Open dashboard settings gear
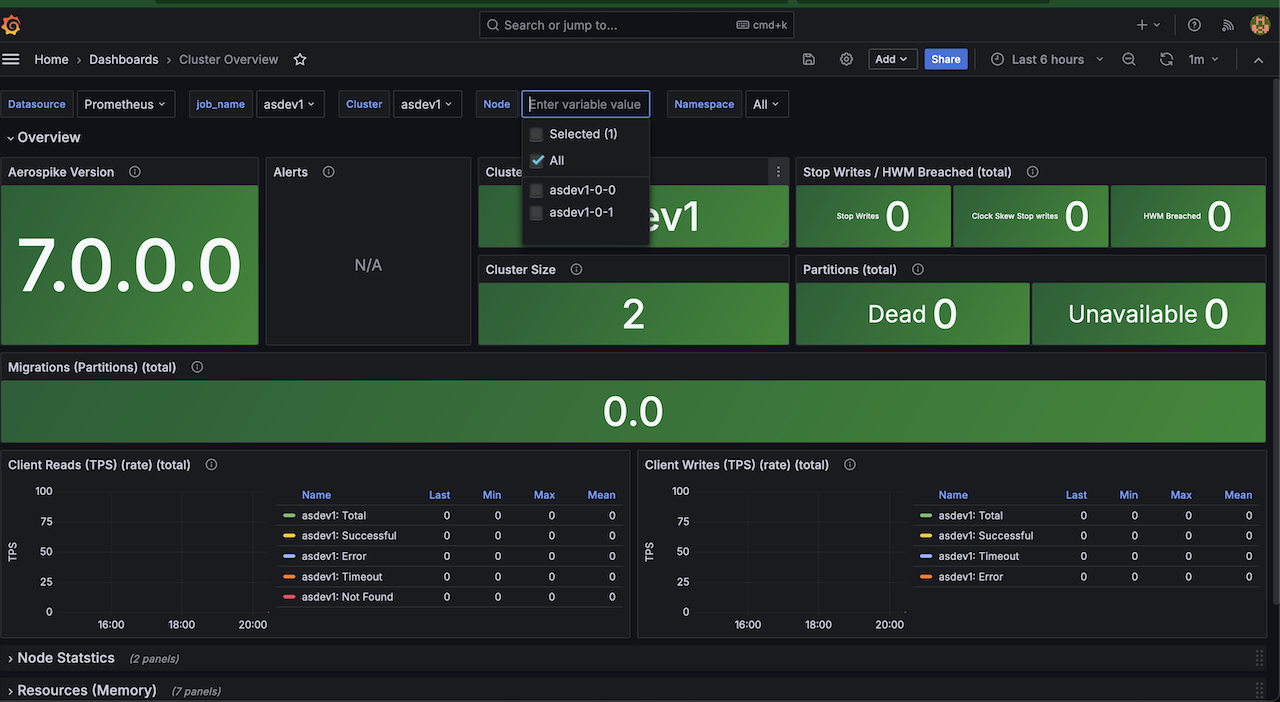Image resolution: width=1280 pixels, height=702 pixels. click(x=847, y=59)
